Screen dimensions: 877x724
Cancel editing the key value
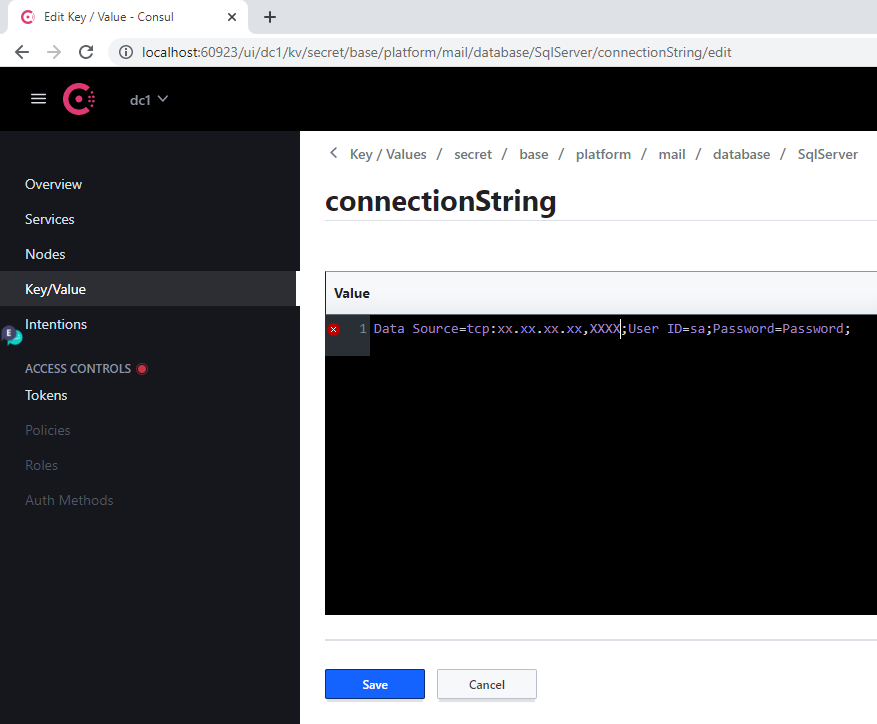point(486,684)
